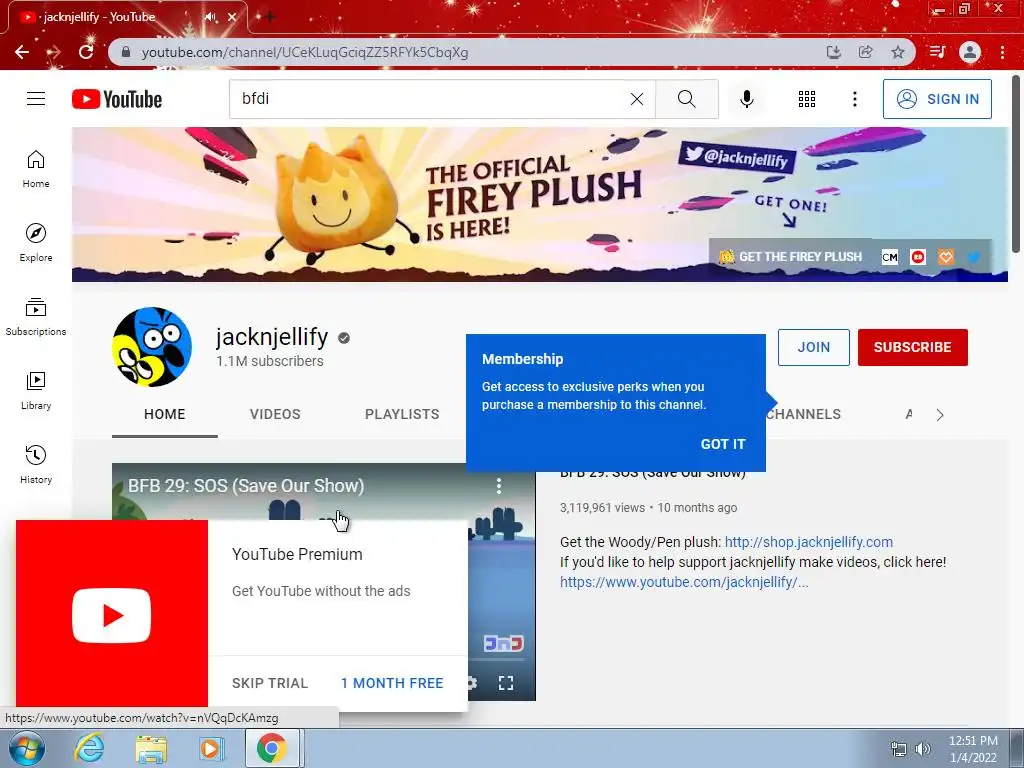This screenshot has height=768, width=1024.
Task: Click the Join membership button
Action: coord(814,347)
